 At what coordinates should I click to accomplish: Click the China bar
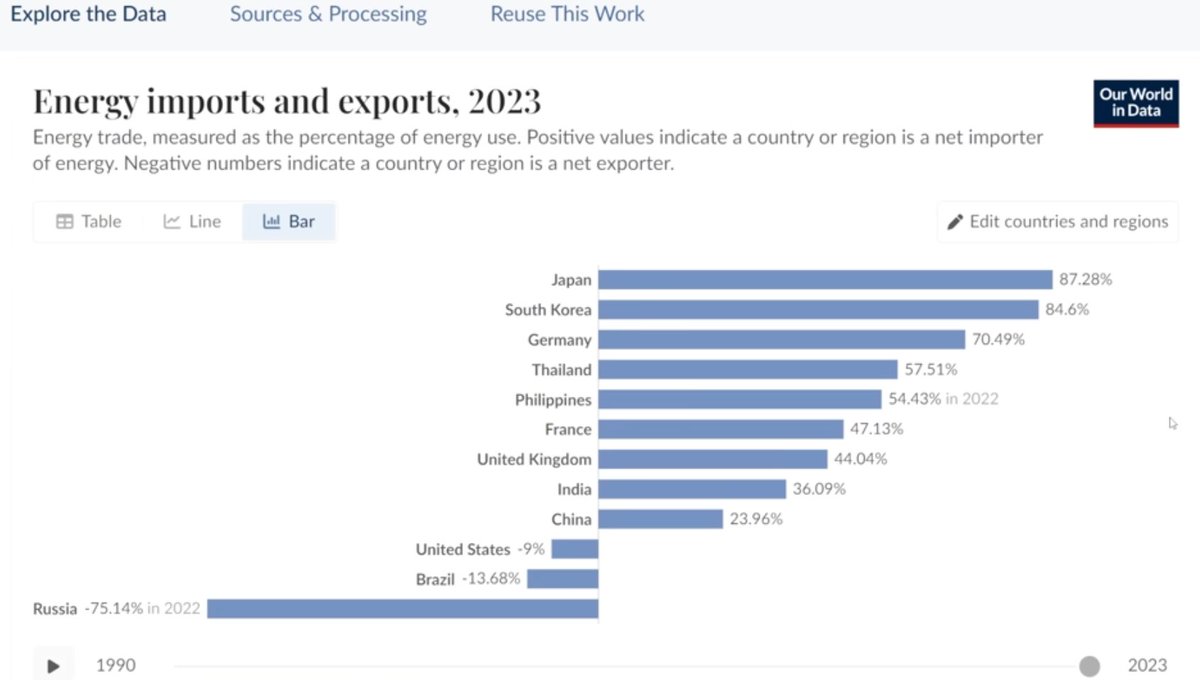[x=660, y=520]
